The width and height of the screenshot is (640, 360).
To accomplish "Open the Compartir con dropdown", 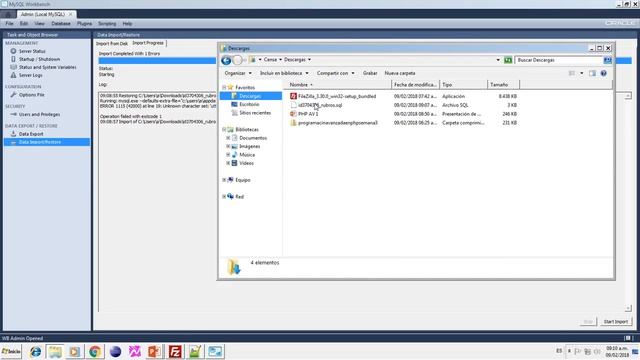I will tap(336, 73).
